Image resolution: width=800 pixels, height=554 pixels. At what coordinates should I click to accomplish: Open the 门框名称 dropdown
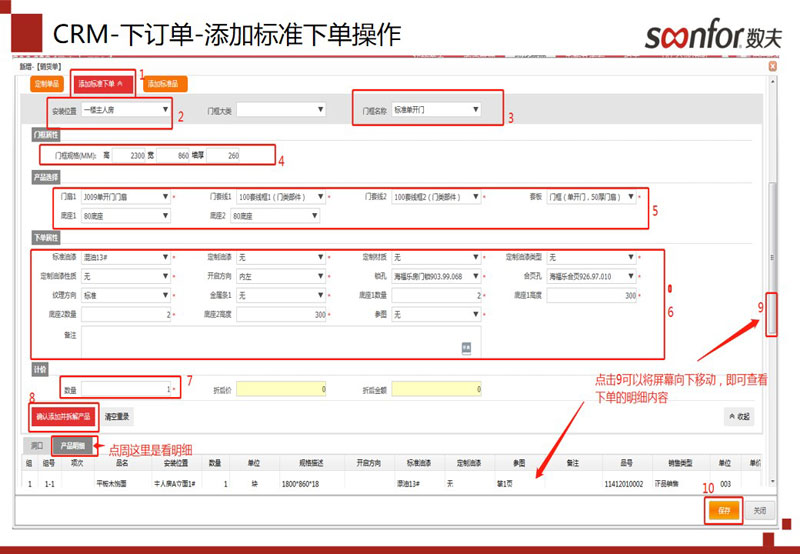(436, 110)
